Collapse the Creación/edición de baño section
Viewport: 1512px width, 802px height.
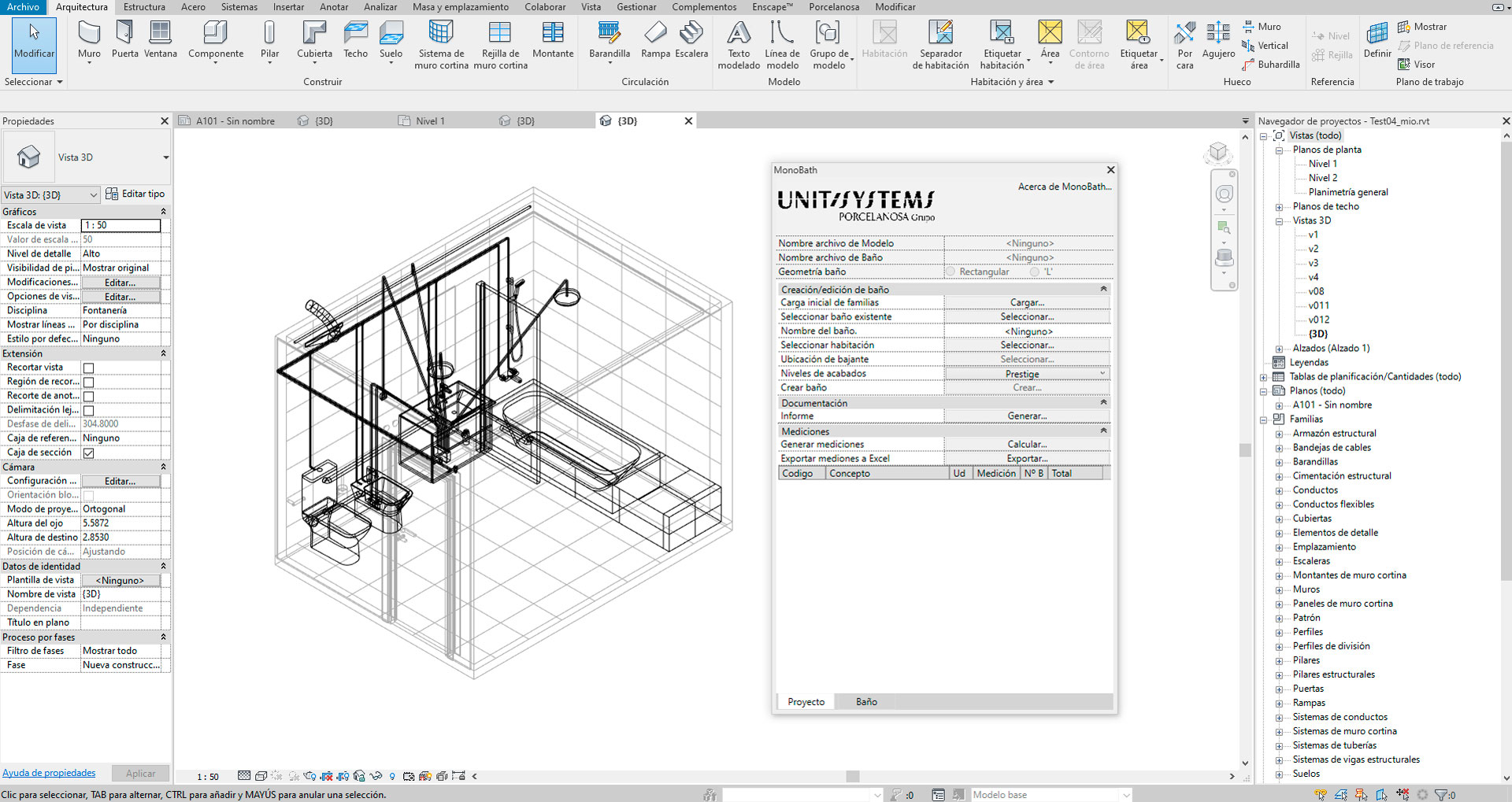1103,289
